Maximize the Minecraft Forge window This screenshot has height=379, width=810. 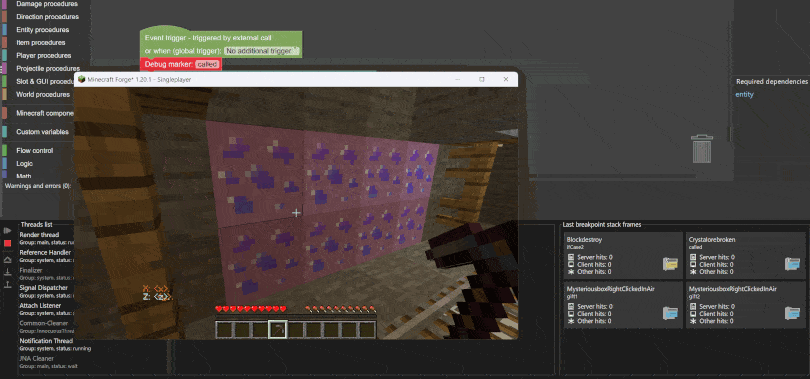[x=481, y=80]
